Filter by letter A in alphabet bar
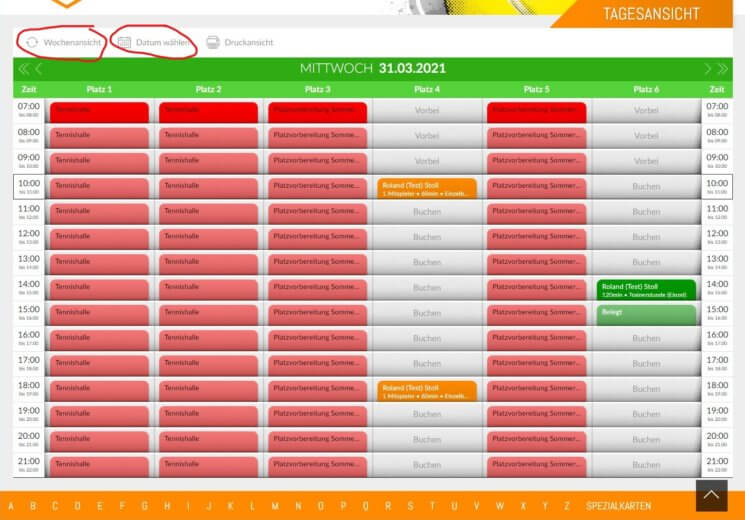This screenshot has height=520, width=745. tap(11, 506)
